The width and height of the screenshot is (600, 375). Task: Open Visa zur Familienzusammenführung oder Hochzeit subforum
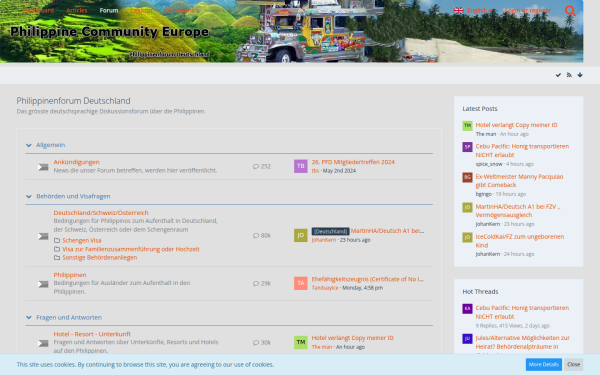(x=131, y=249)
